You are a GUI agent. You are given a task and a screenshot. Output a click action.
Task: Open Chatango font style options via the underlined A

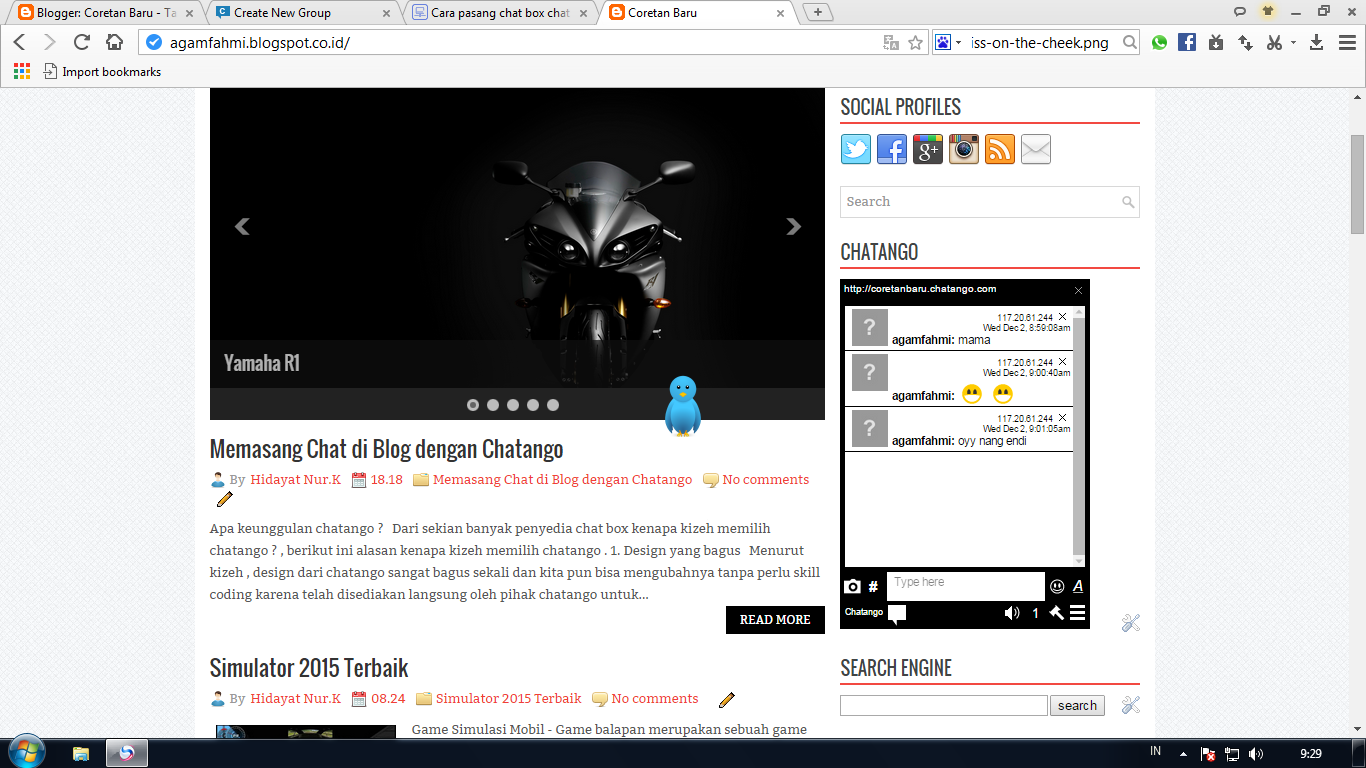tap(1076, 587)
